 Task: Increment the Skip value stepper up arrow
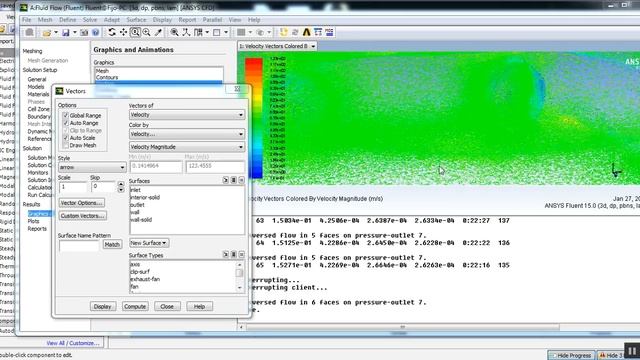pos(121,184)
